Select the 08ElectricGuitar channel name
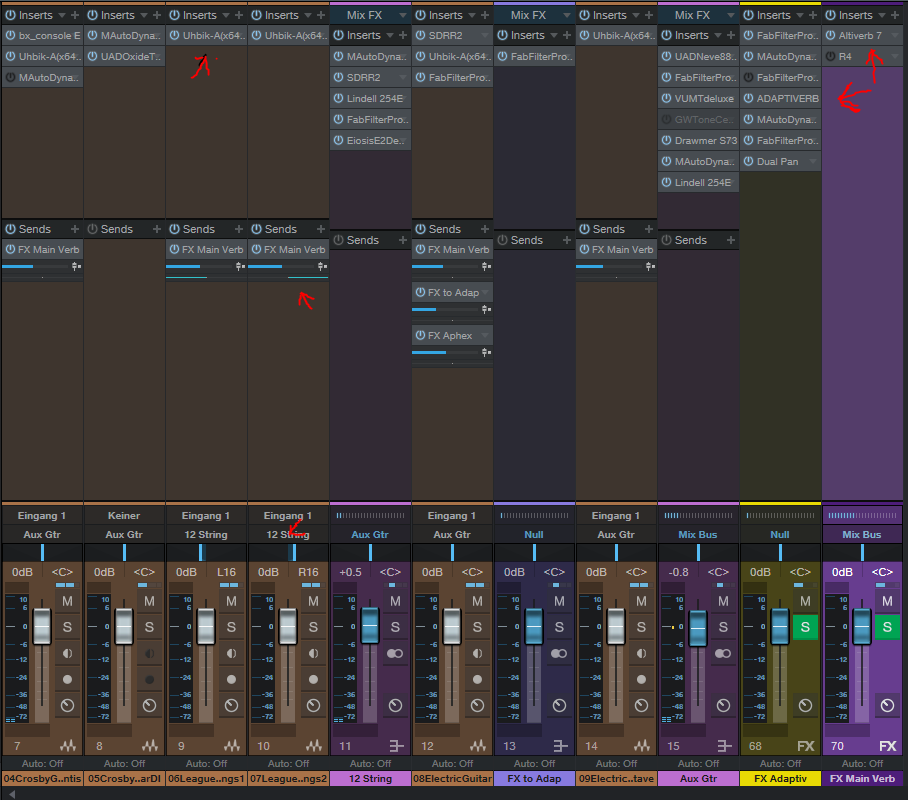The image size is (908, 800). [452, 779]
